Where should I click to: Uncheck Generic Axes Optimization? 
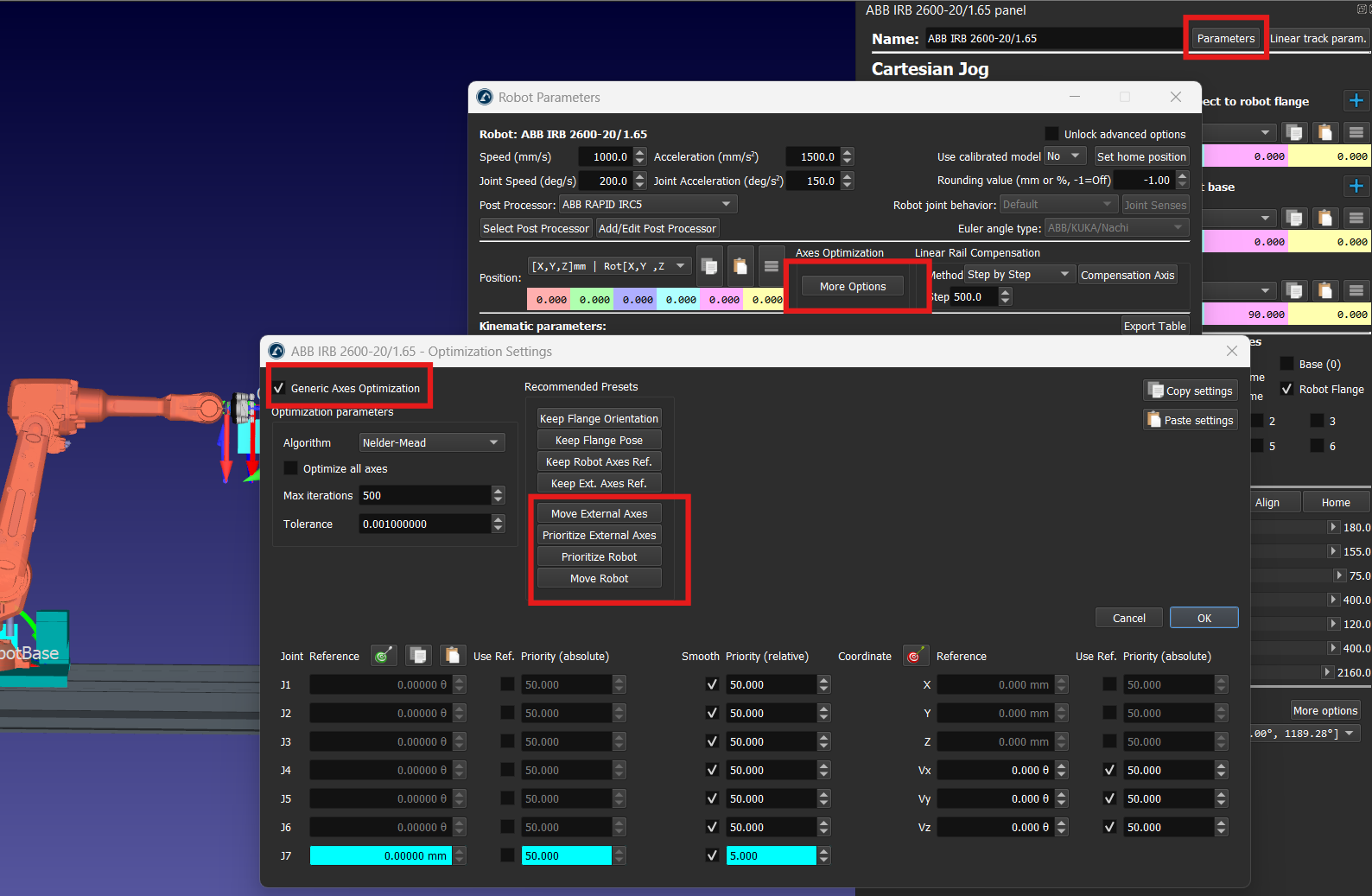click(279, 388)
